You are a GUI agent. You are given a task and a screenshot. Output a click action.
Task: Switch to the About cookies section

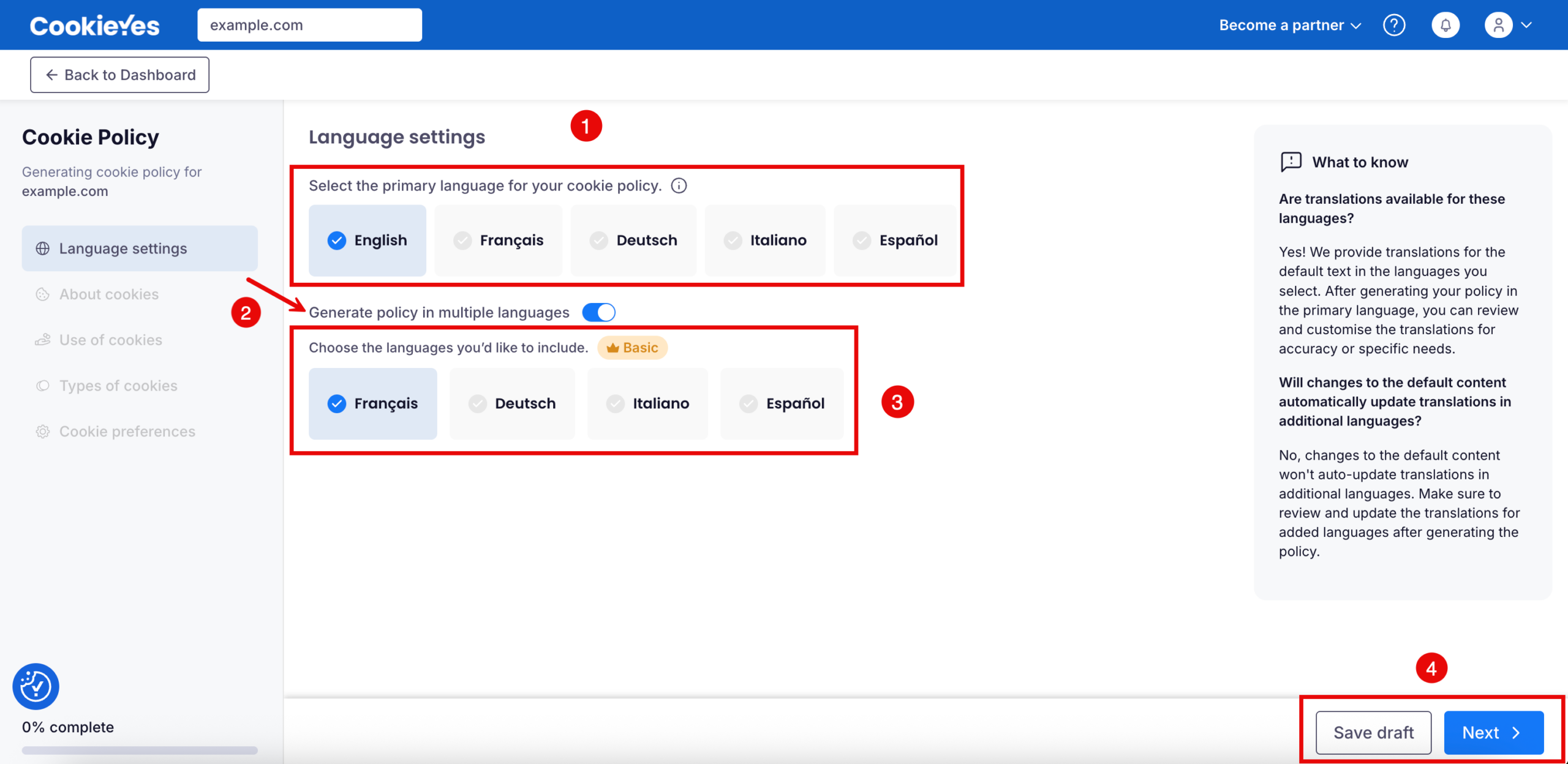coord(108,294)
